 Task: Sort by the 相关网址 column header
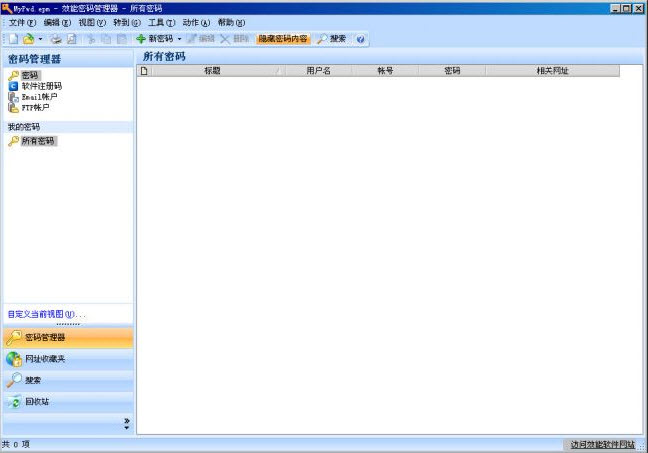(x=553, y=71)
